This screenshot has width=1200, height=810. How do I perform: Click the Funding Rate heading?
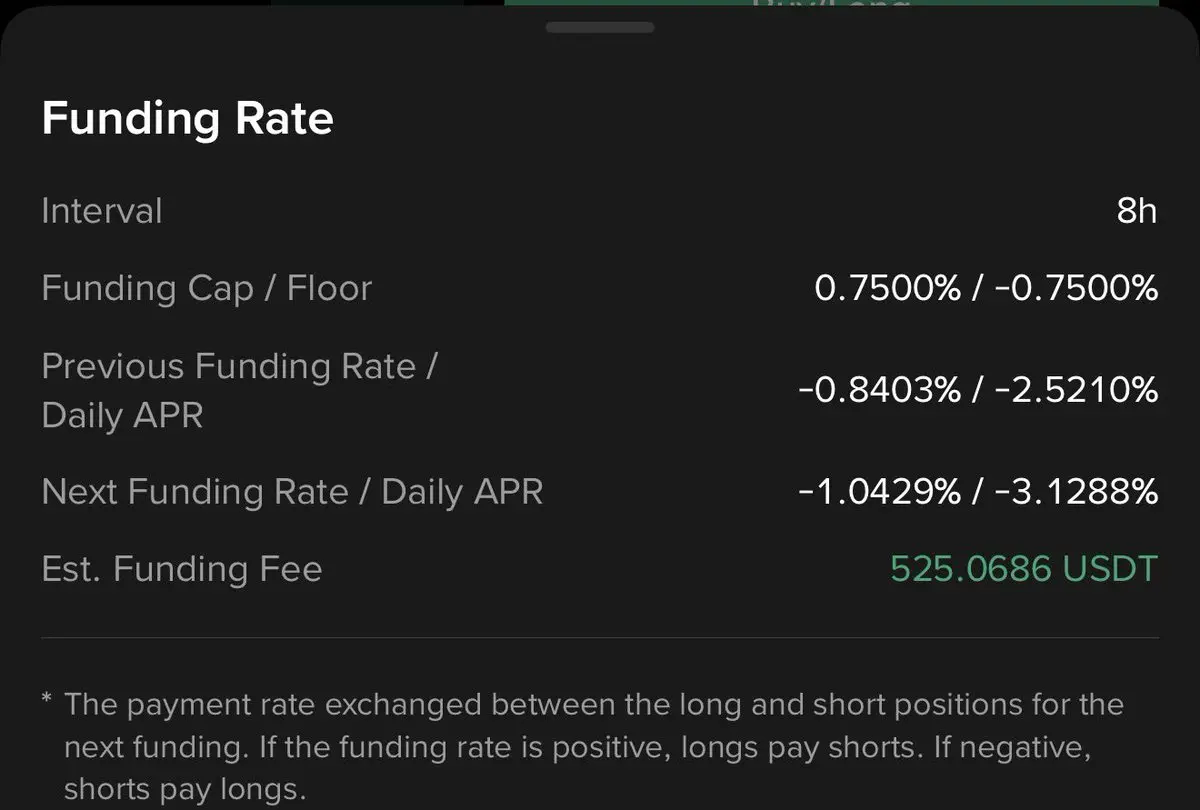tap(187, 119)
